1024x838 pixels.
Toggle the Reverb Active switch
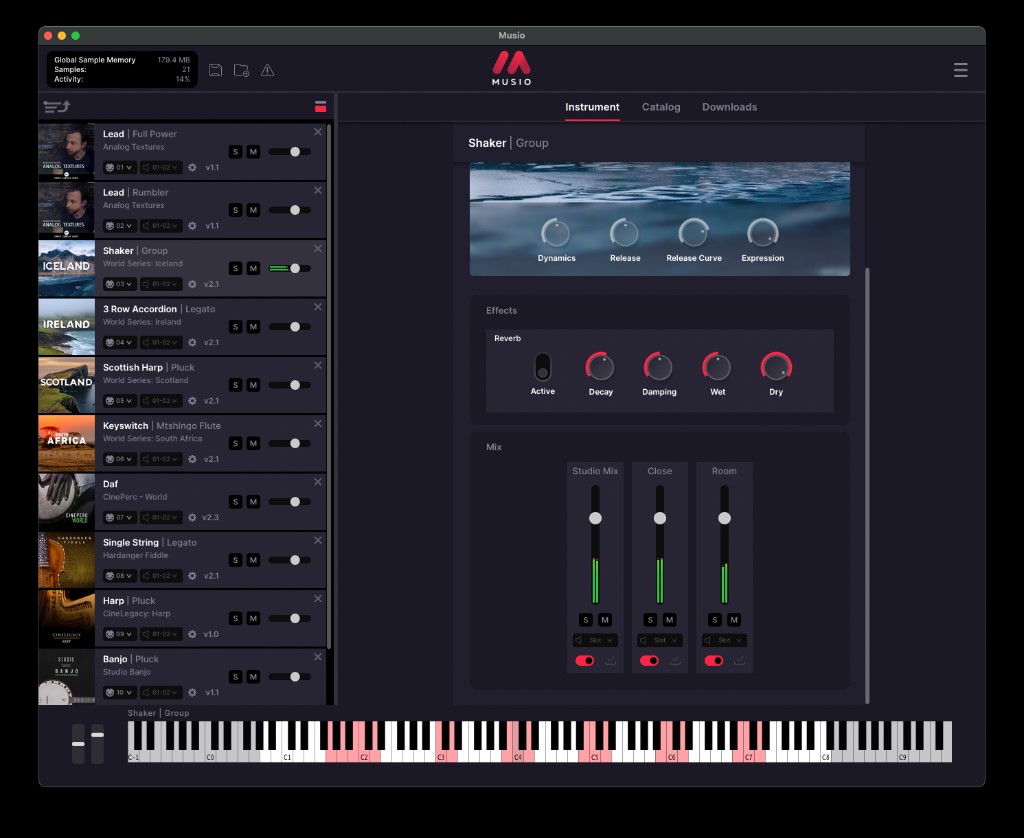click(542, 367)
